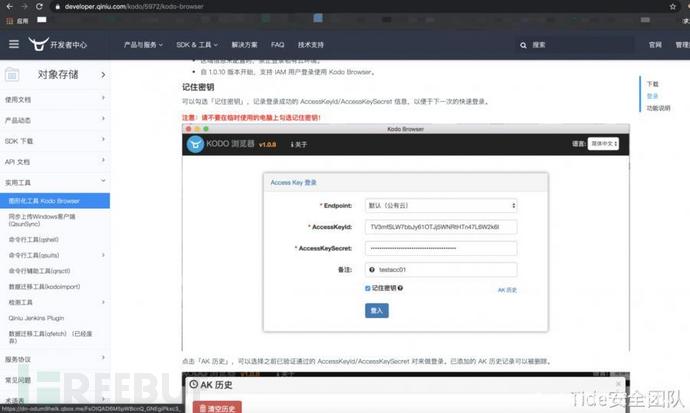
Task: Click the browser address bar URL
Action: pos(134,7)
